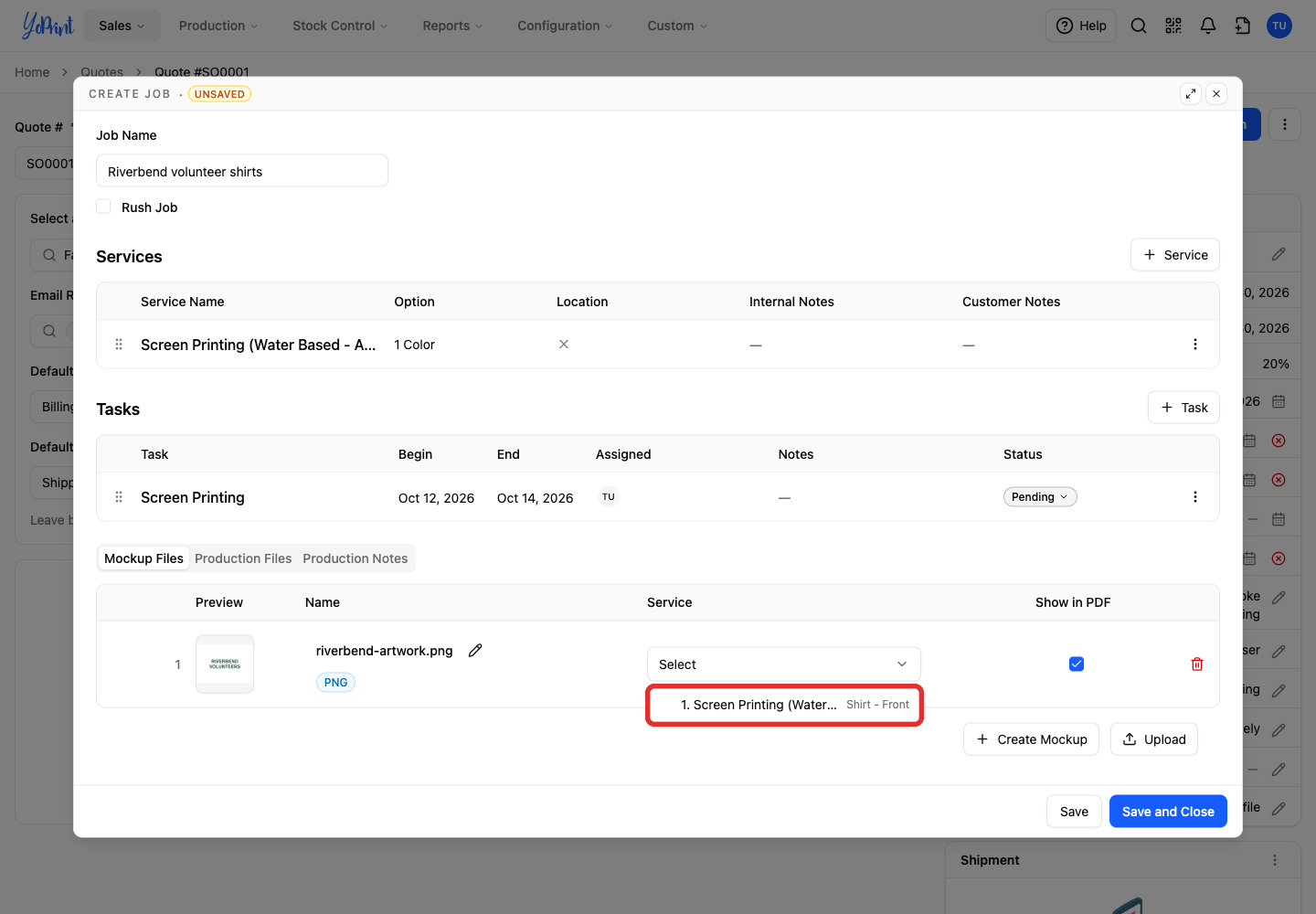Click the X icon in the Location column

564,345
